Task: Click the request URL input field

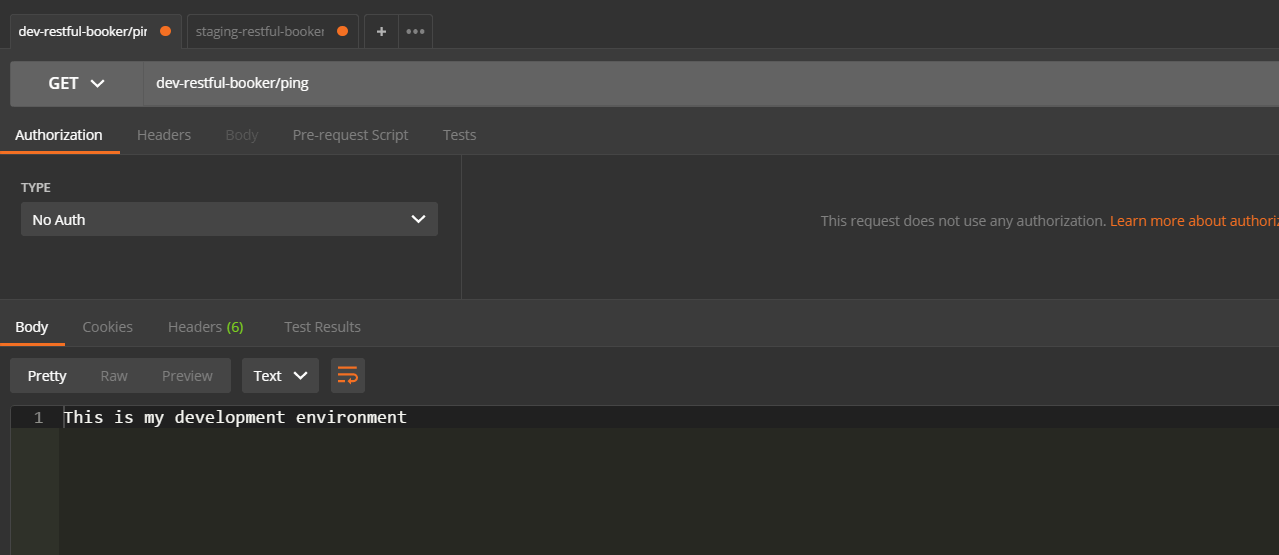Action: click(x=700, y=84)
